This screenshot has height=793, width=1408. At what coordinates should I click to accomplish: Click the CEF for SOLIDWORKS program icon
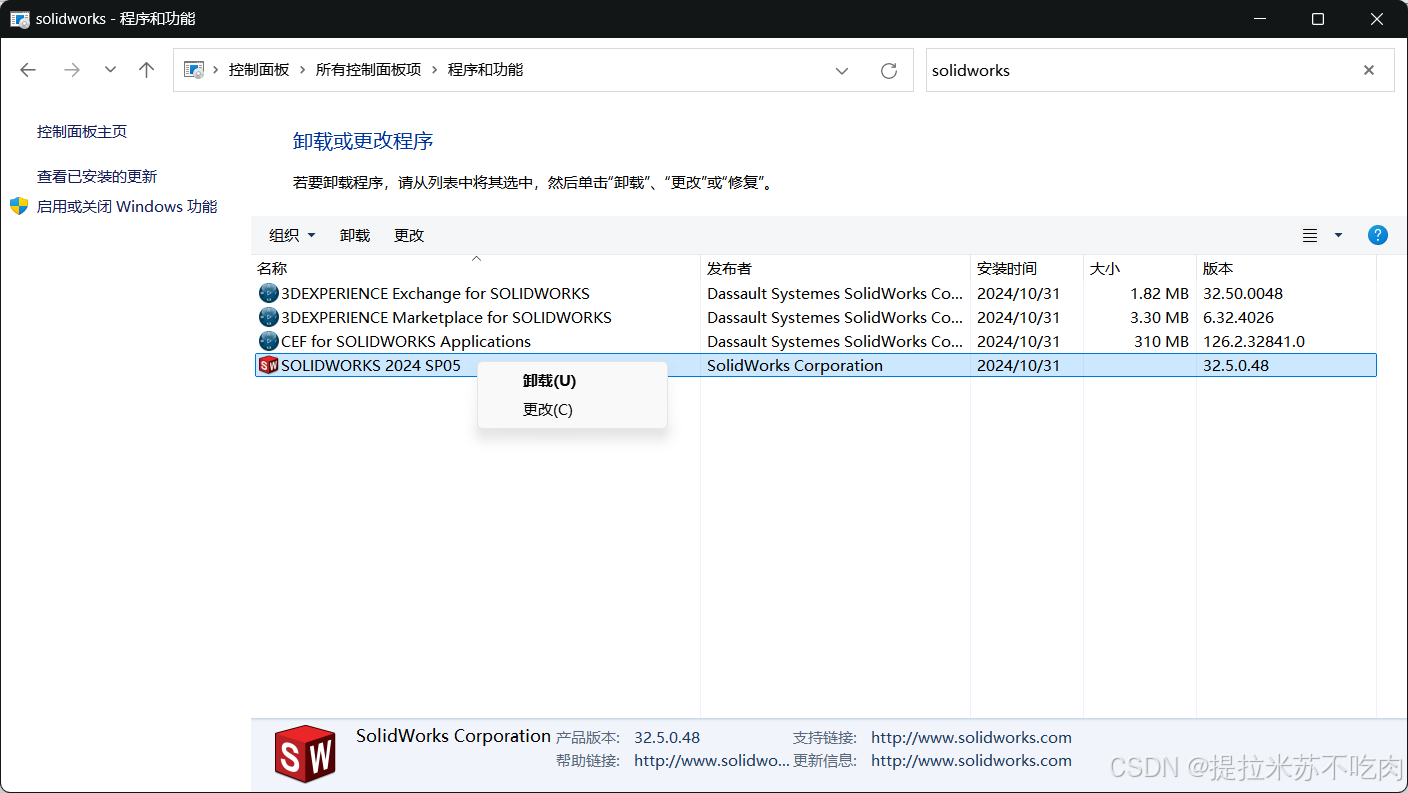pos(268,342)
